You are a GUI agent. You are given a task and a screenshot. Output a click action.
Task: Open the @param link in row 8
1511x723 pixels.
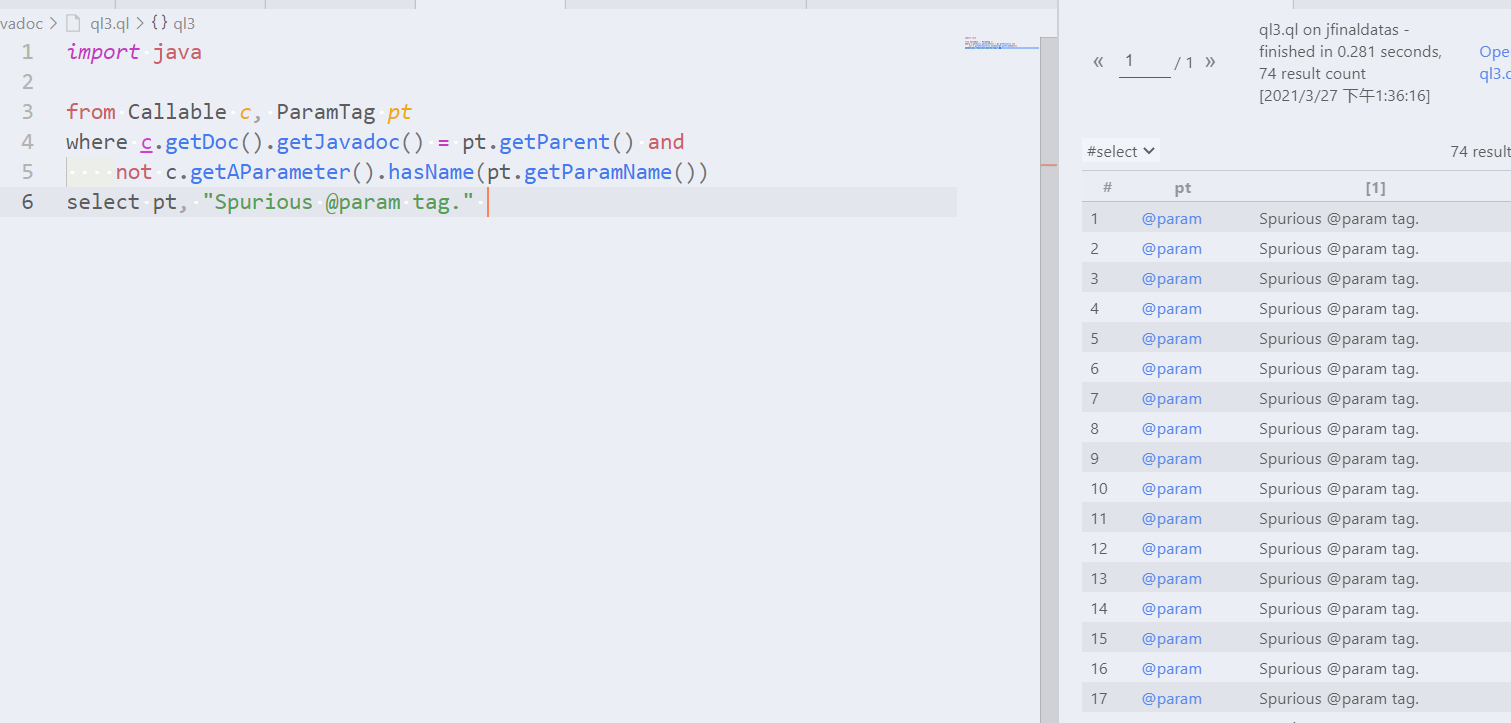point(1172,429)
